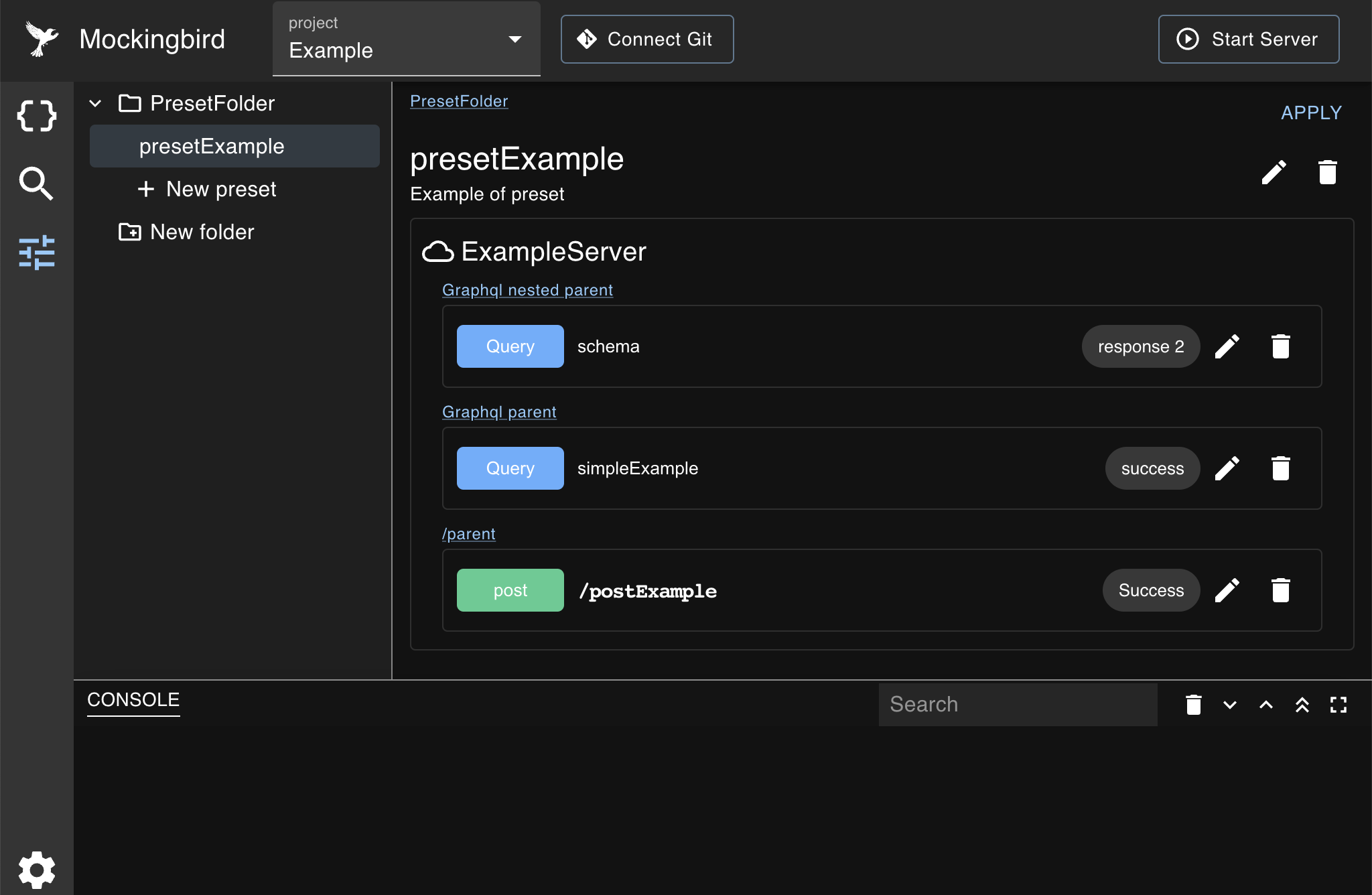Open the Graphql nested parent link
This screenshot has height=895, width=1372.
(527, 289)
